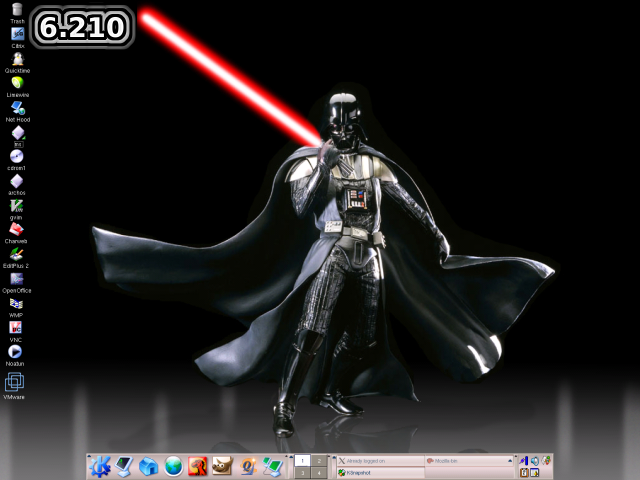This screenshot has width=640, height=480.
Task: Switch to virtual desktop 1
Action: pyautogui.click(x=302, y=461)
